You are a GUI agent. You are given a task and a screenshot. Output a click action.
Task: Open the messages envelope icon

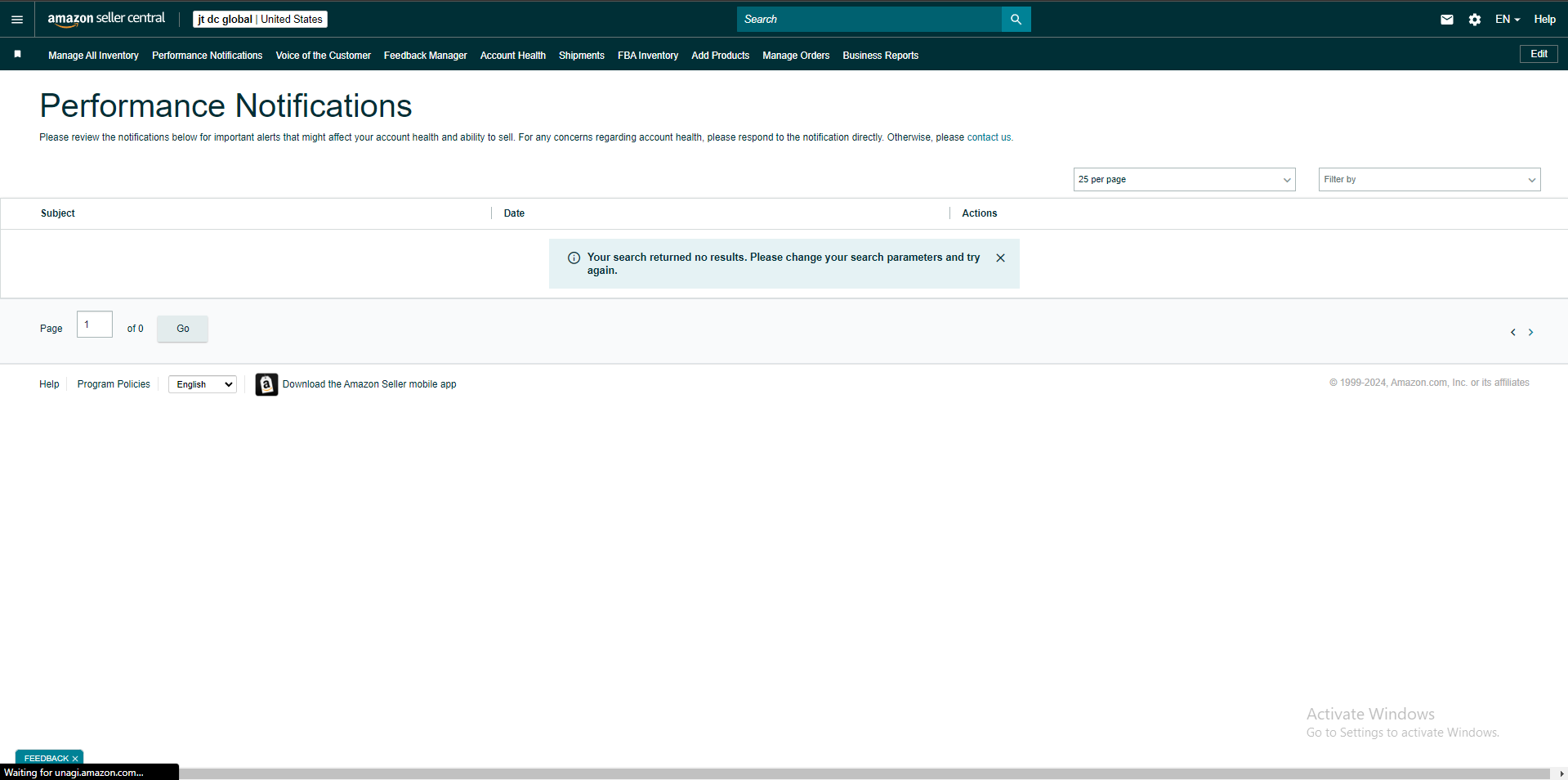1446,20
